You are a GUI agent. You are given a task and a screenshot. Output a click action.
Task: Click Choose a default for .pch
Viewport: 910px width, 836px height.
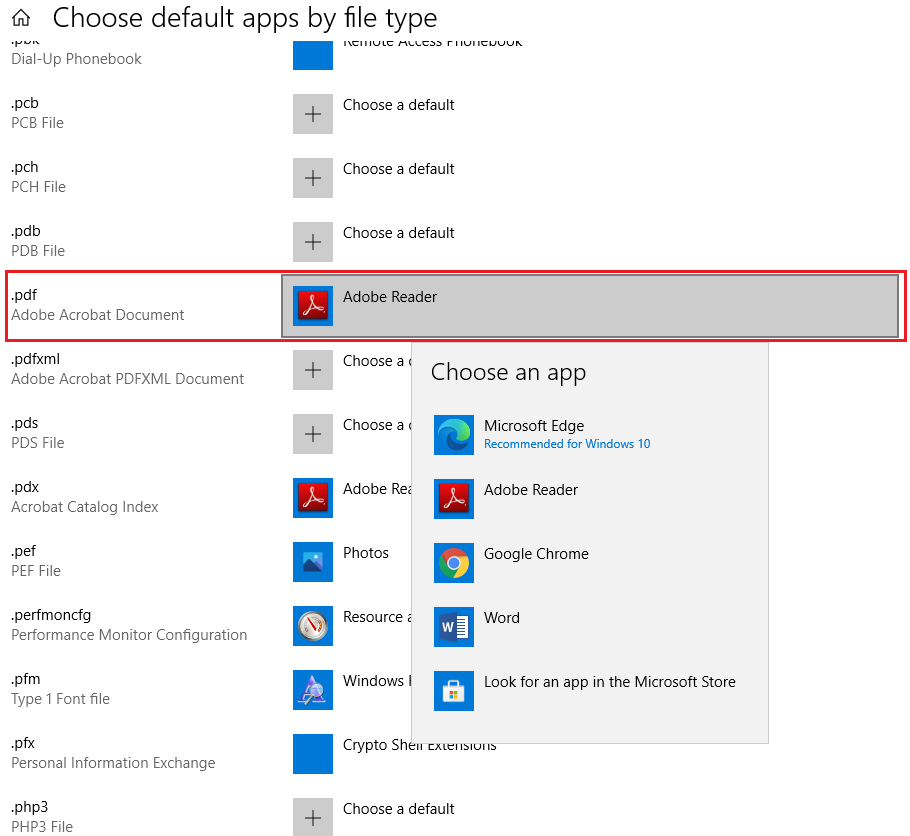pos(399,169)
